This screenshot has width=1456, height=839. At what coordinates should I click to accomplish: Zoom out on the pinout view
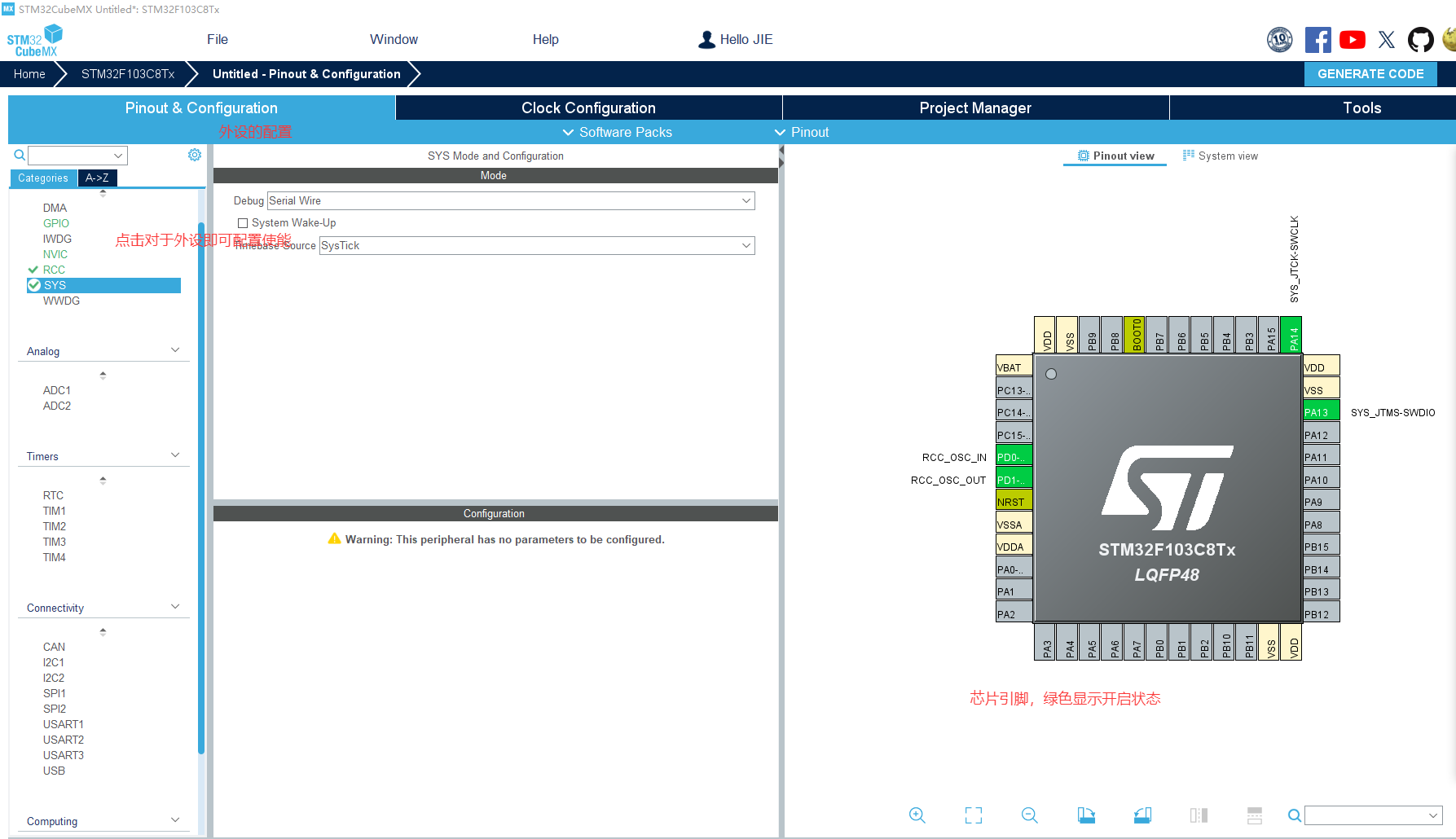tap(1030, 815)
